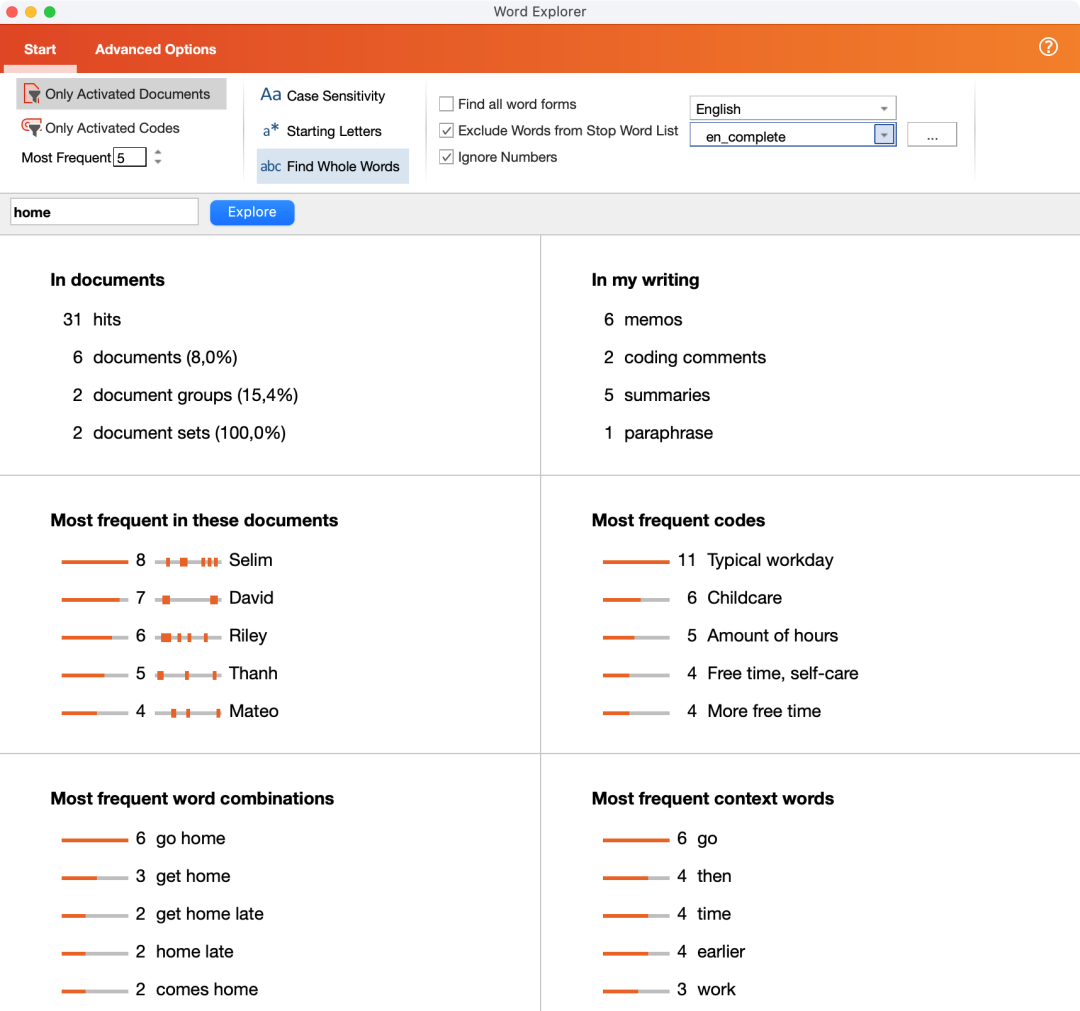
Task: Click the a* Starting Letters icon
Action: point(271,130)
